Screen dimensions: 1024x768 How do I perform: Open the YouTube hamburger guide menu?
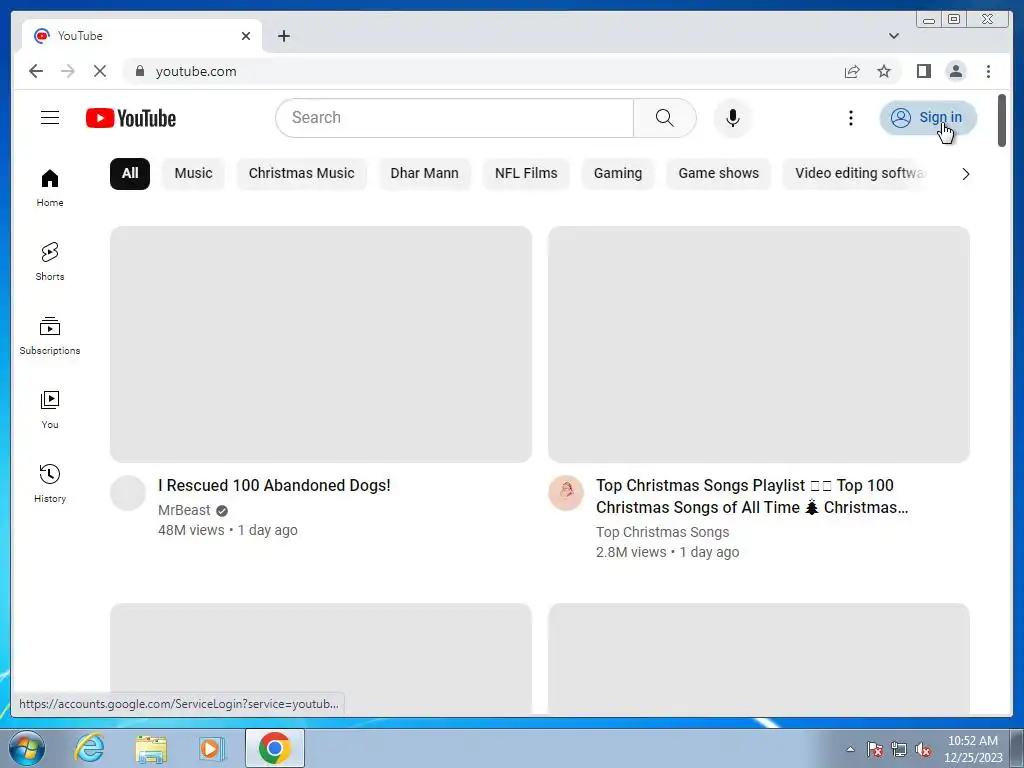coord(50,118)
